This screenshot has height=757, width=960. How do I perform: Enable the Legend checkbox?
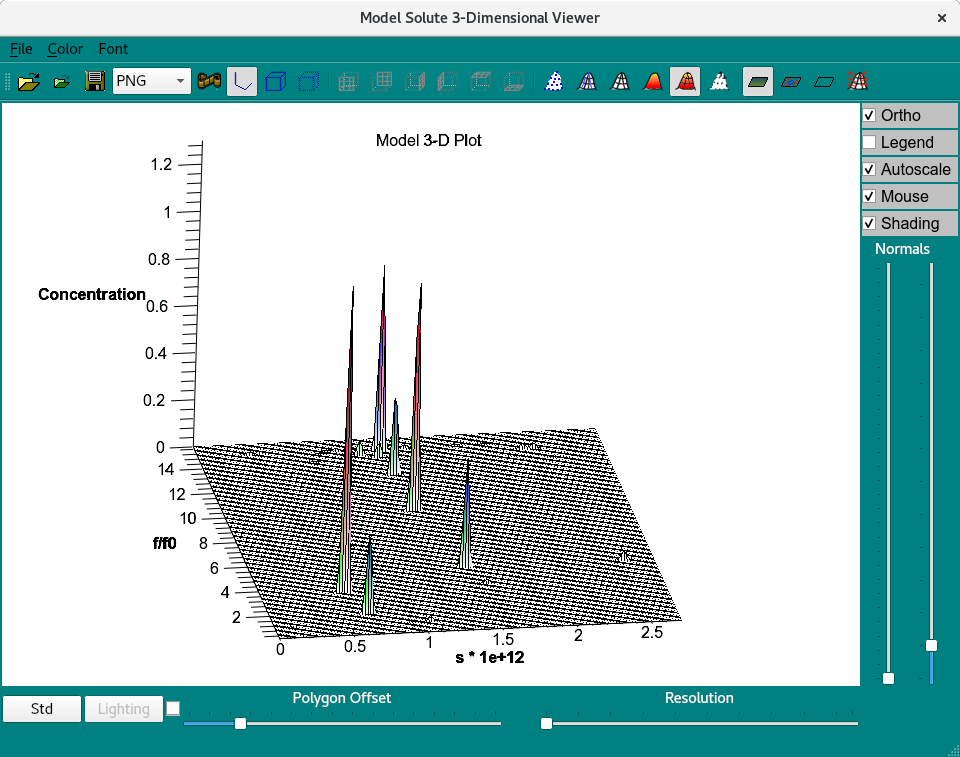tap(870, 142)
